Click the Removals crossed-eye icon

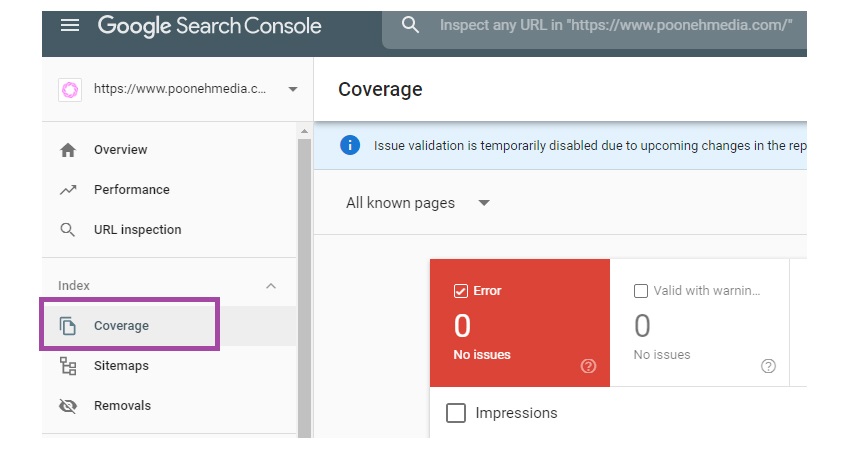pyautogui.click(x=68, y=406)
